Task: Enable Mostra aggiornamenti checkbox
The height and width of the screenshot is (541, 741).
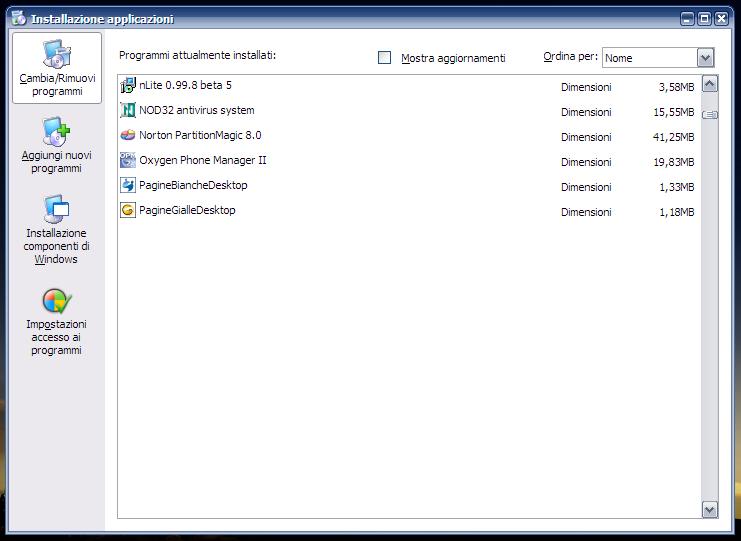Action: click(x=385, y=58)
